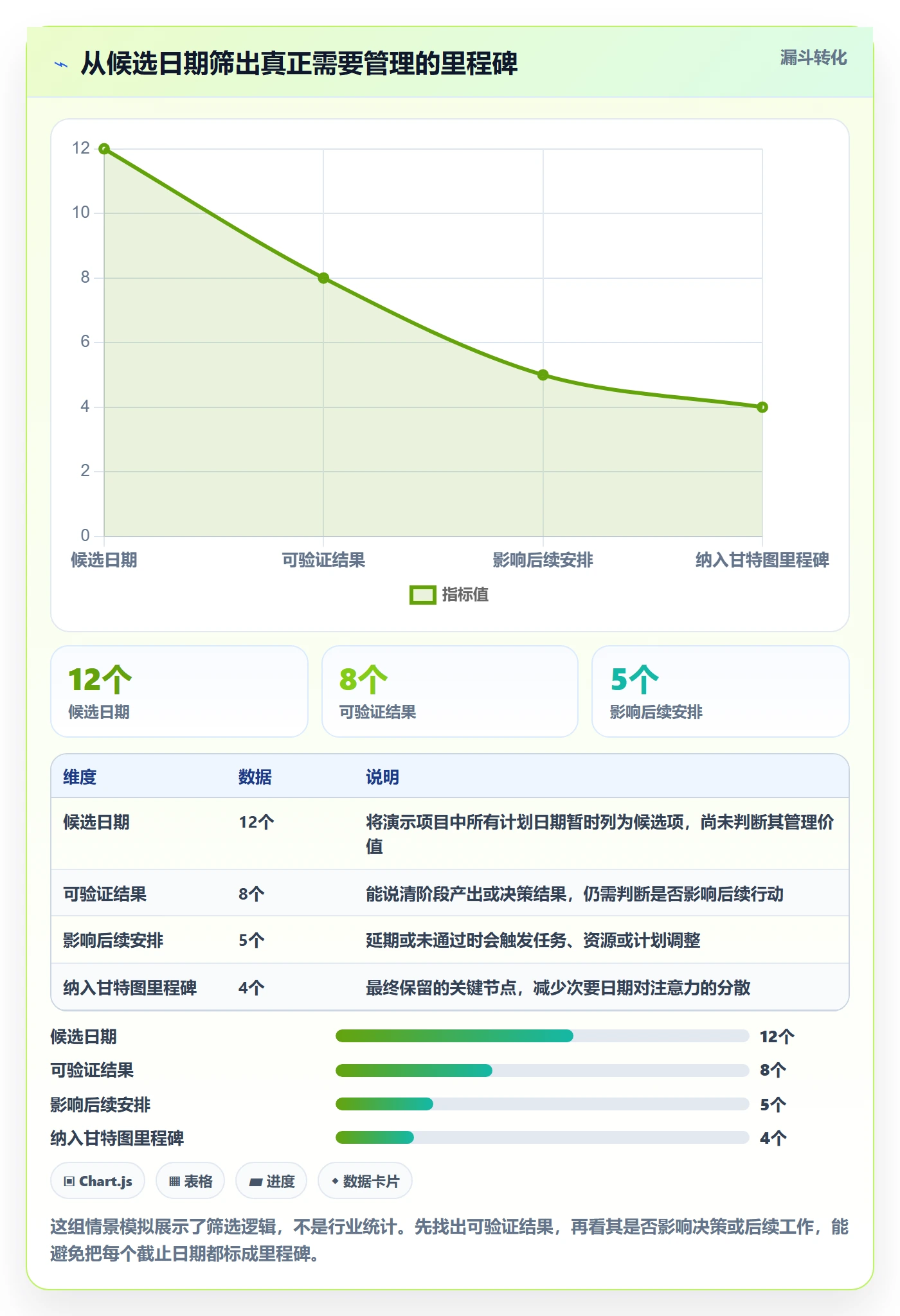Click the 维度 table column header
Screen dimensions: 900x1316
point(80,777)
